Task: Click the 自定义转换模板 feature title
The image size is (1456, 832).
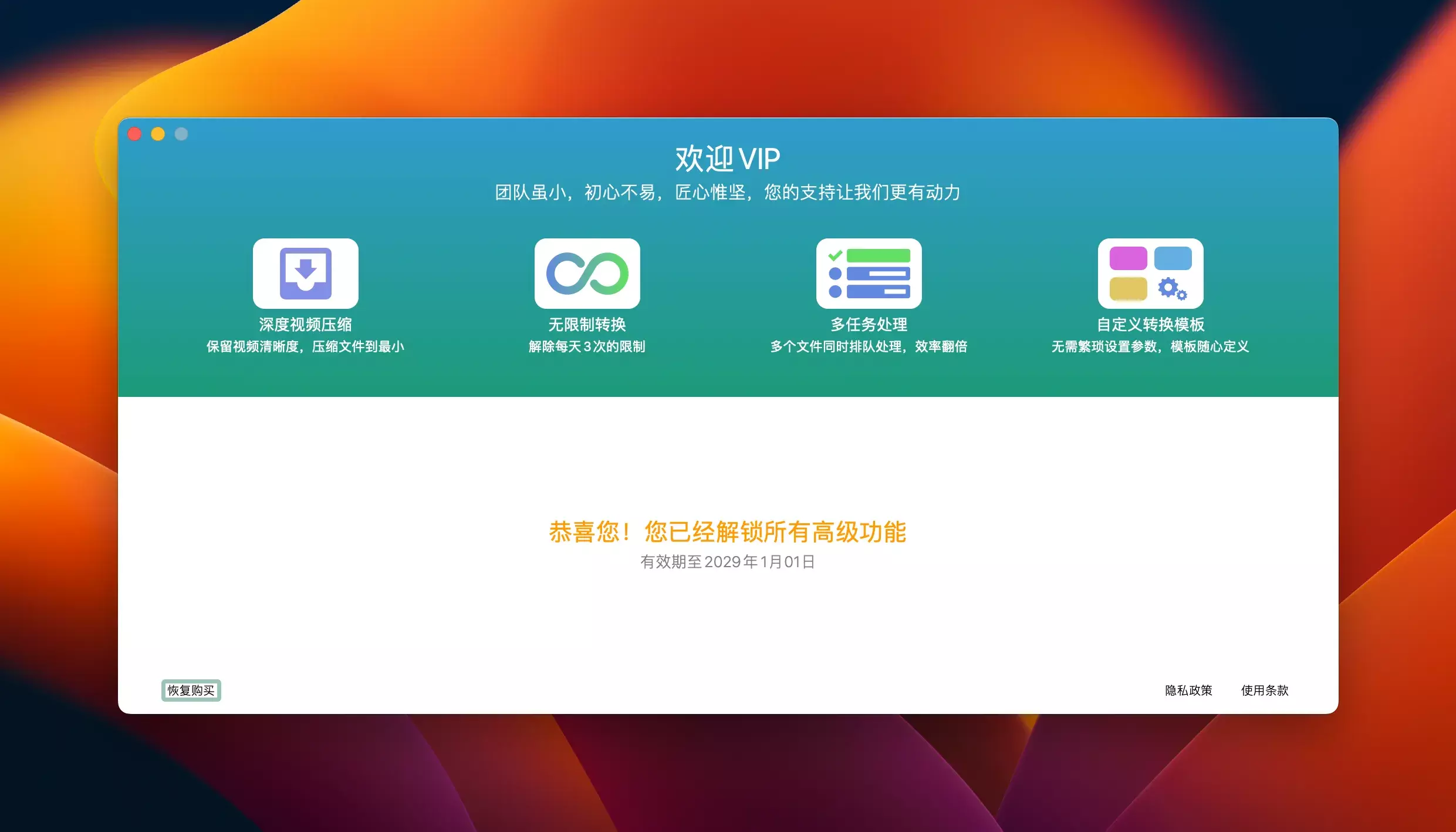Action: point(1150,324)
